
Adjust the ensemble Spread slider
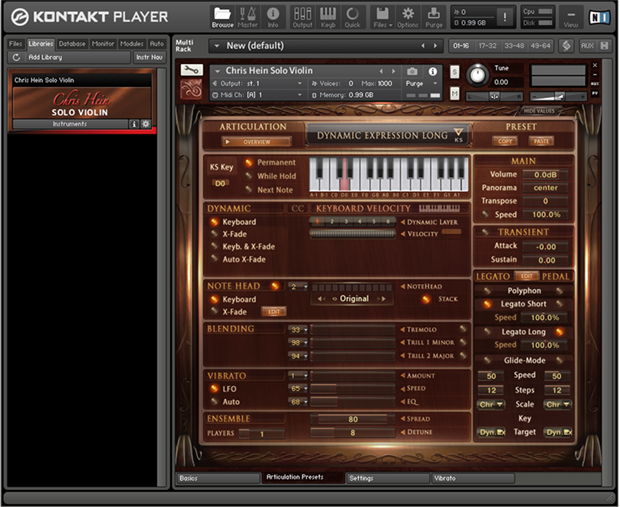pos(353,419)
